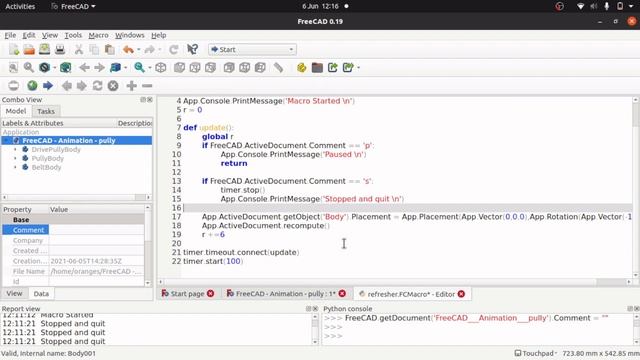This screenshot has height=360, width=640.
Task: Click the web Zoom Out minus icon
Action: [x=147, y=85]
